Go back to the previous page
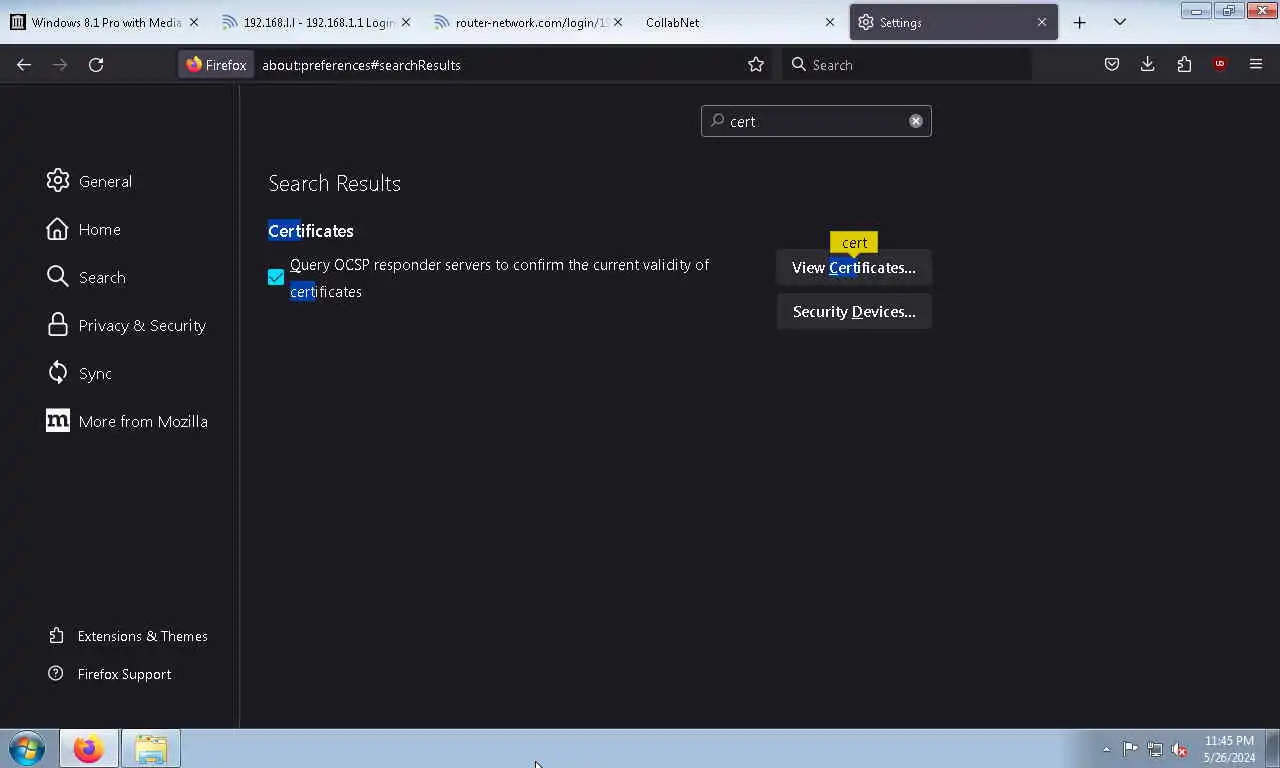The height and width of the screenshot is (768, 1280). [x=24, y=65]
